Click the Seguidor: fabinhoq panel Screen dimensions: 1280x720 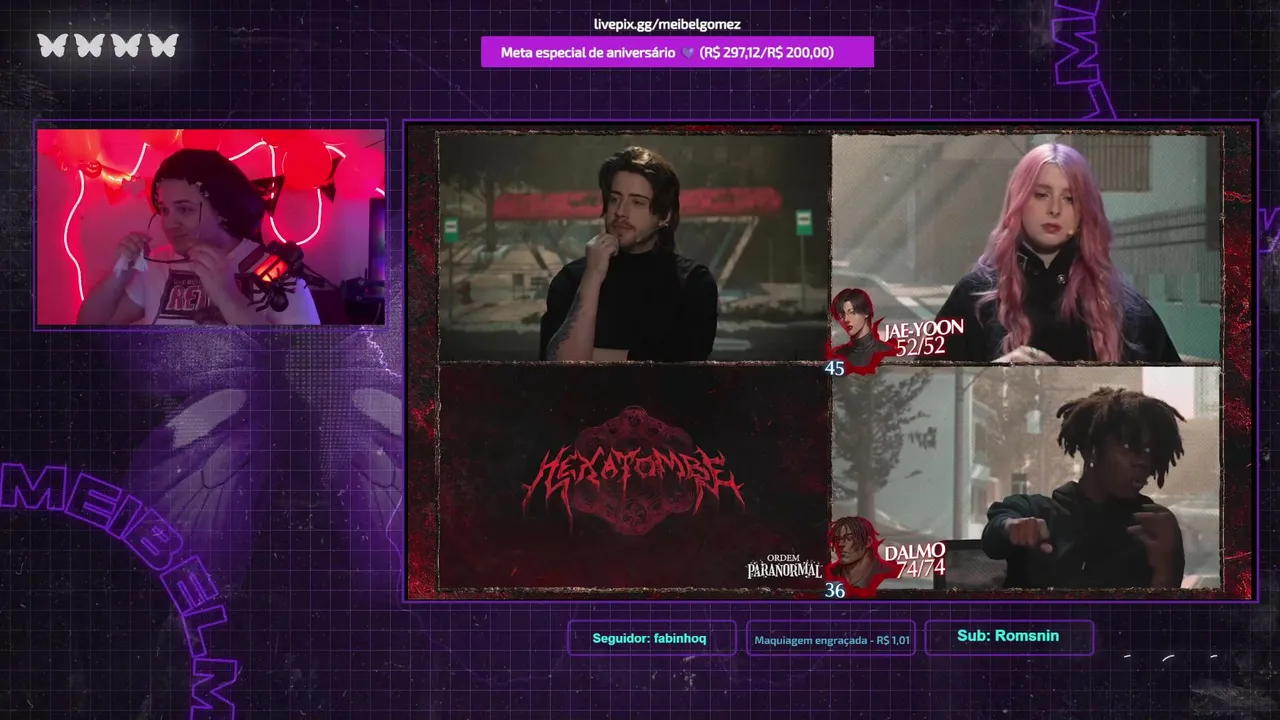(650, 638)
